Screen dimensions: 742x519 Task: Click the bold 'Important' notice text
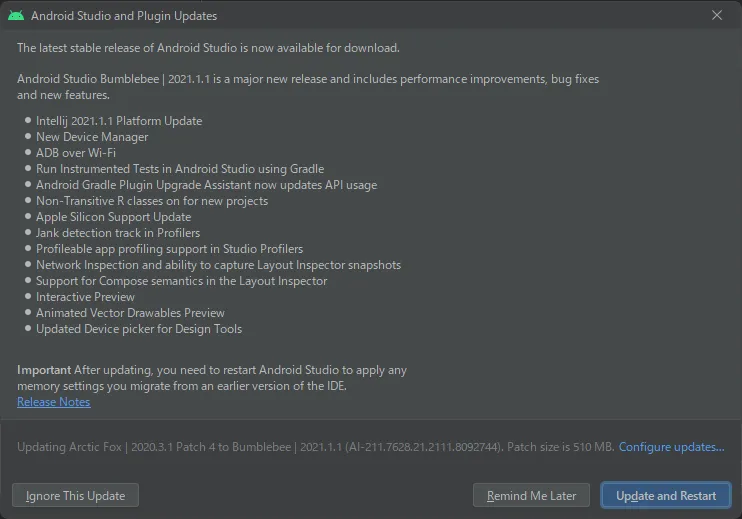click(x=44, y=370)
